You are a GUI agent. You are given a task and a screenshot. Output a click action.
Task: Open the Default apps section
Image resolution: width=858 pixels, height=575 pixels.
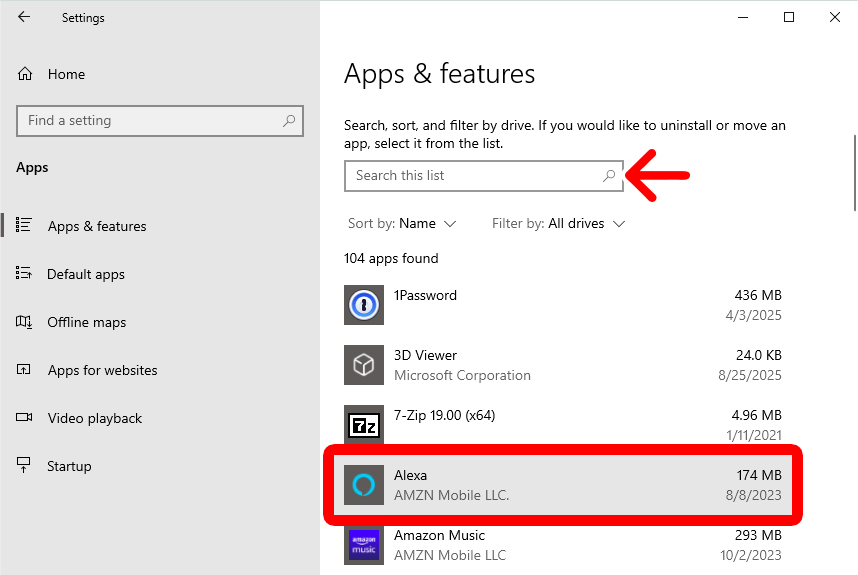(85, 274)
